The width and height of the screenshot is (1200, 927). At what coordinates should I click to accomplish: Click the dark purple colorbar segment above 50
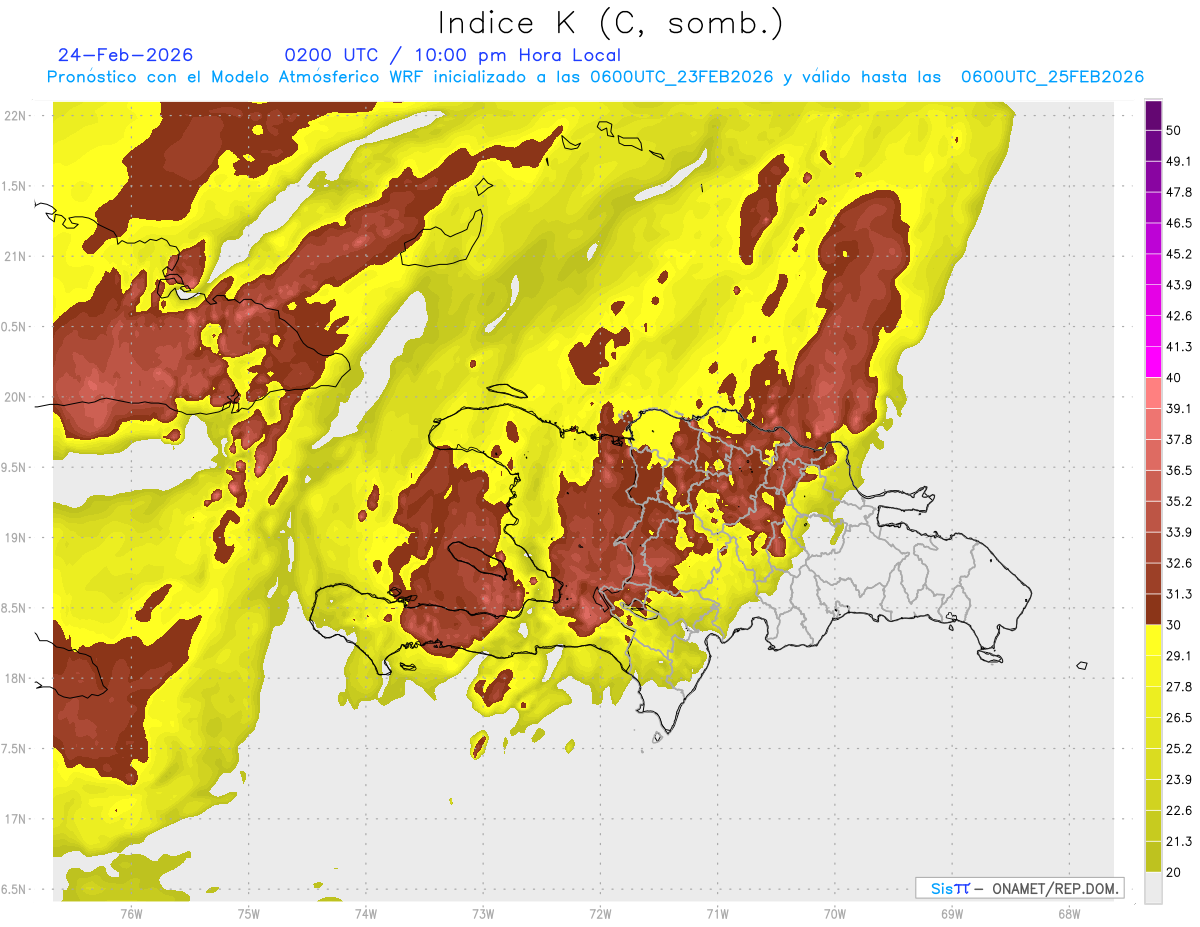[x=1153, y=115]
